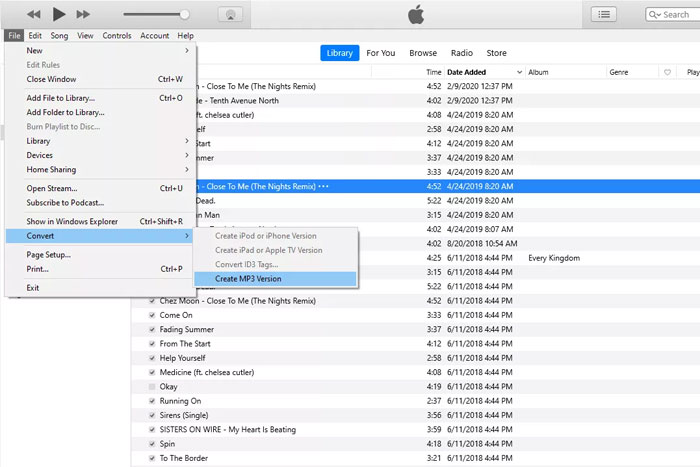Open the list view button near search
The height and width of the screenshot is (467, 700).
[604, 14]
